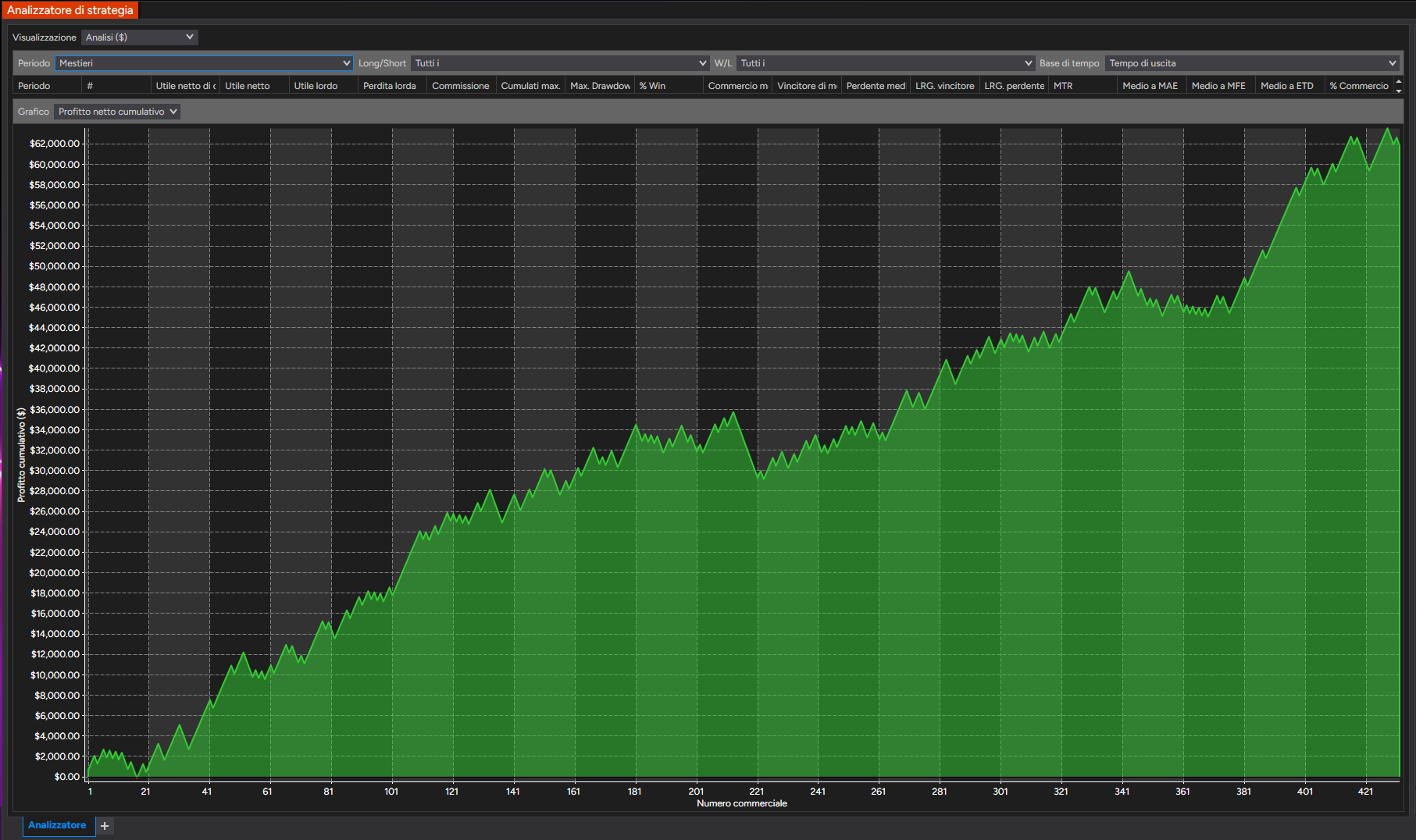This screenshot has height=840, width=1416.
Task: Click the column list scroll-up arrow
Action: click(1398, 81)
